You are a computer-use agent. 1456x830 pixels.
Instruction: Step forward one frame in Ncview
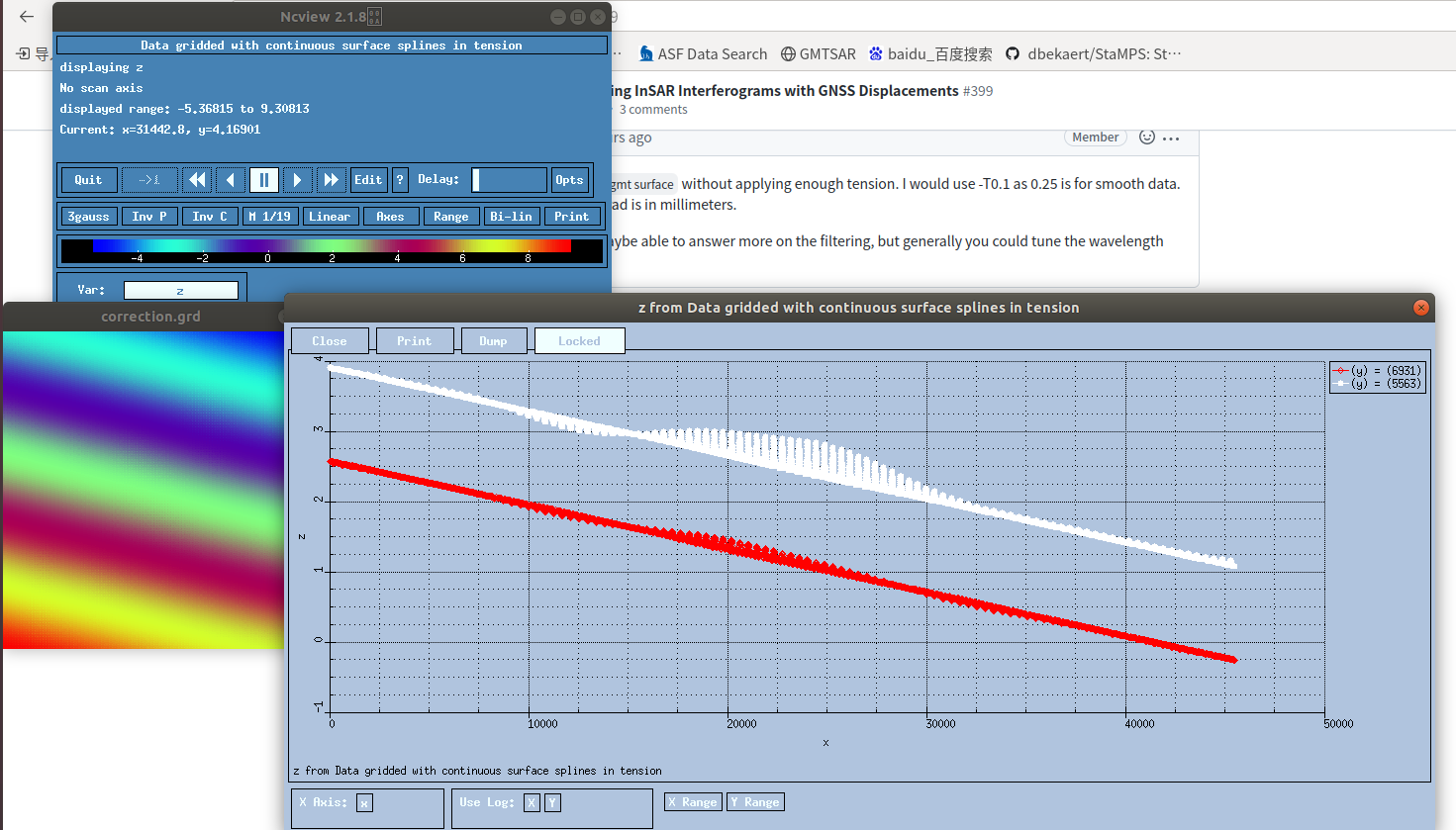[298, 179]
